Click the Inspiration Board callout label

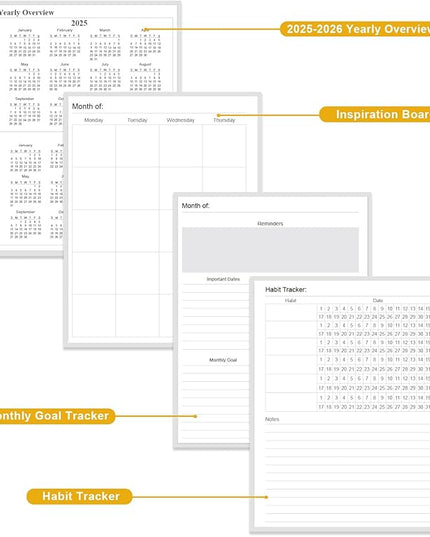coord(375,114)
